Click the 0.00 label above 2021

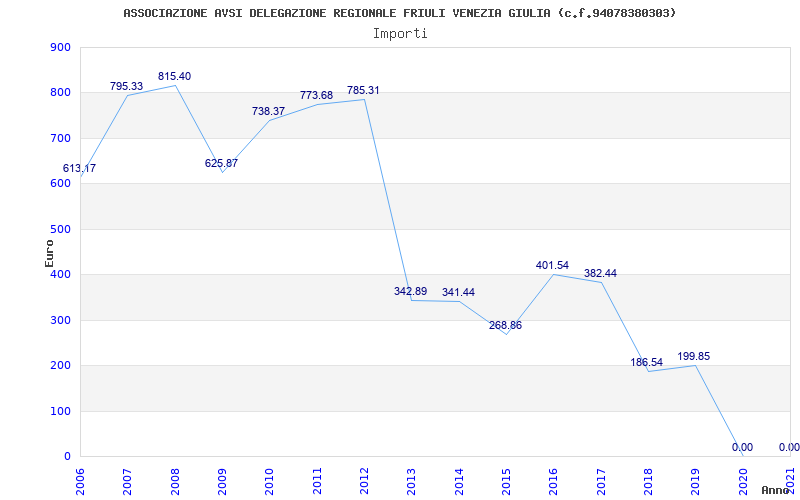tap(789, 447)
